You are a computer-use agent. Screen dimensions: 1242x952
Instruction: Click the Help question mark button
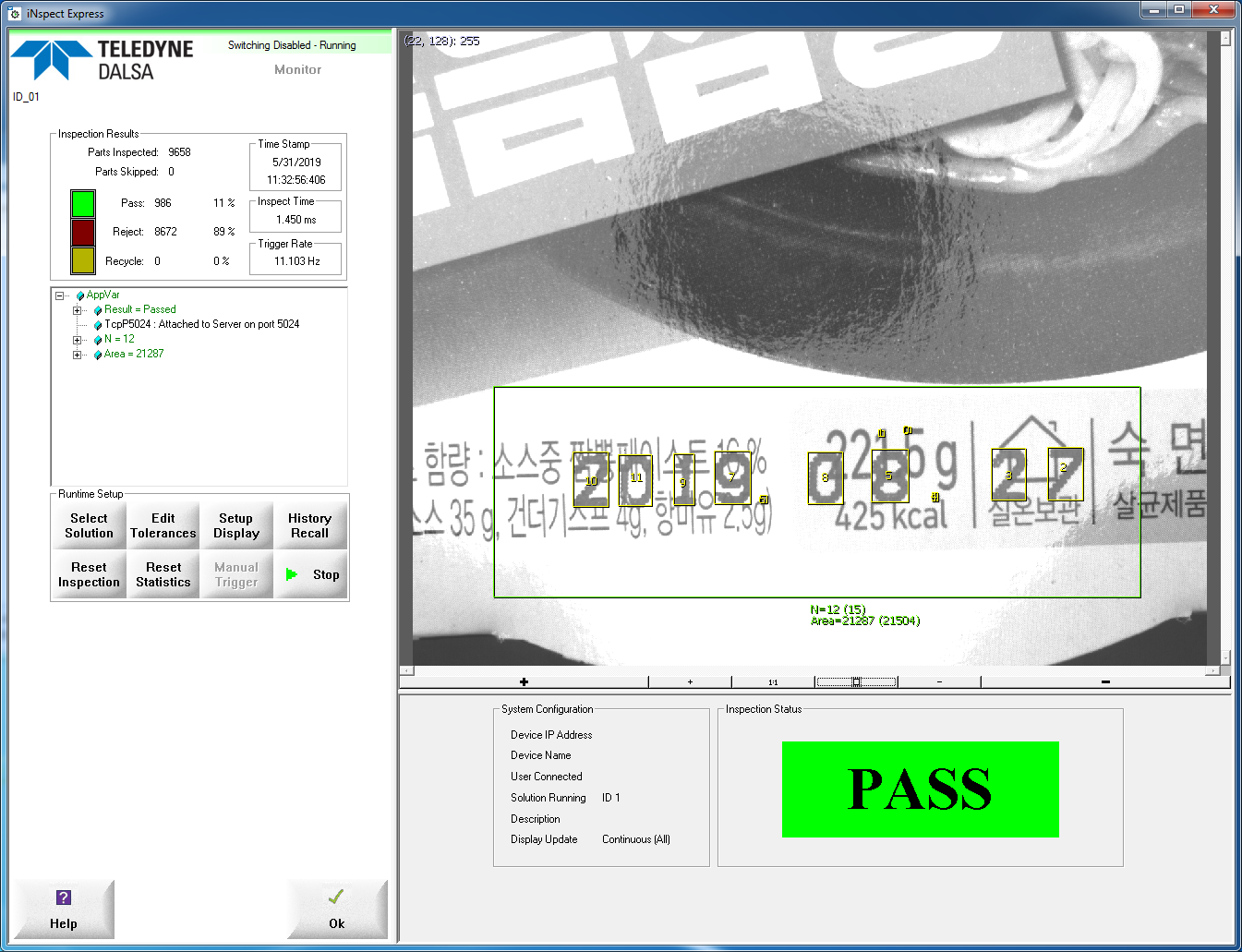(x=64, y=910)
